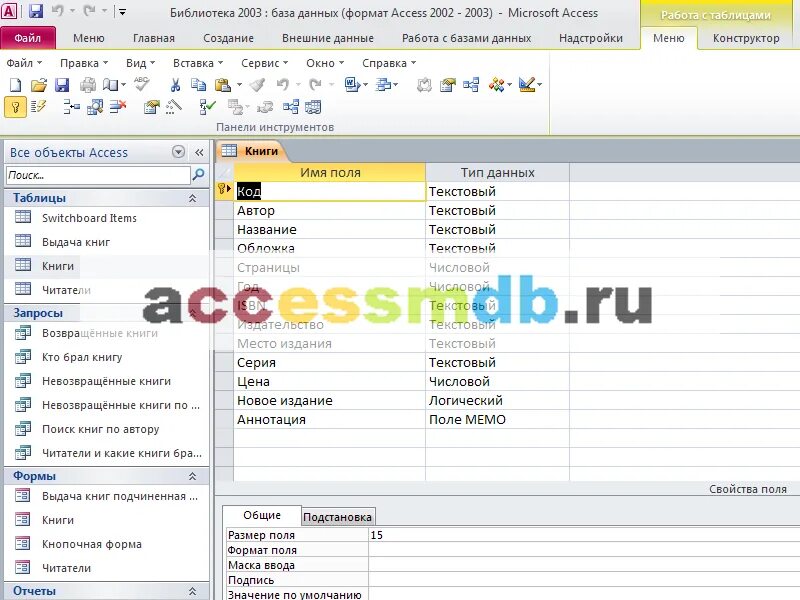The image size is (800, 600).
Task: Click the Delete Rows icon with the red cross
Action: [118, 107]
